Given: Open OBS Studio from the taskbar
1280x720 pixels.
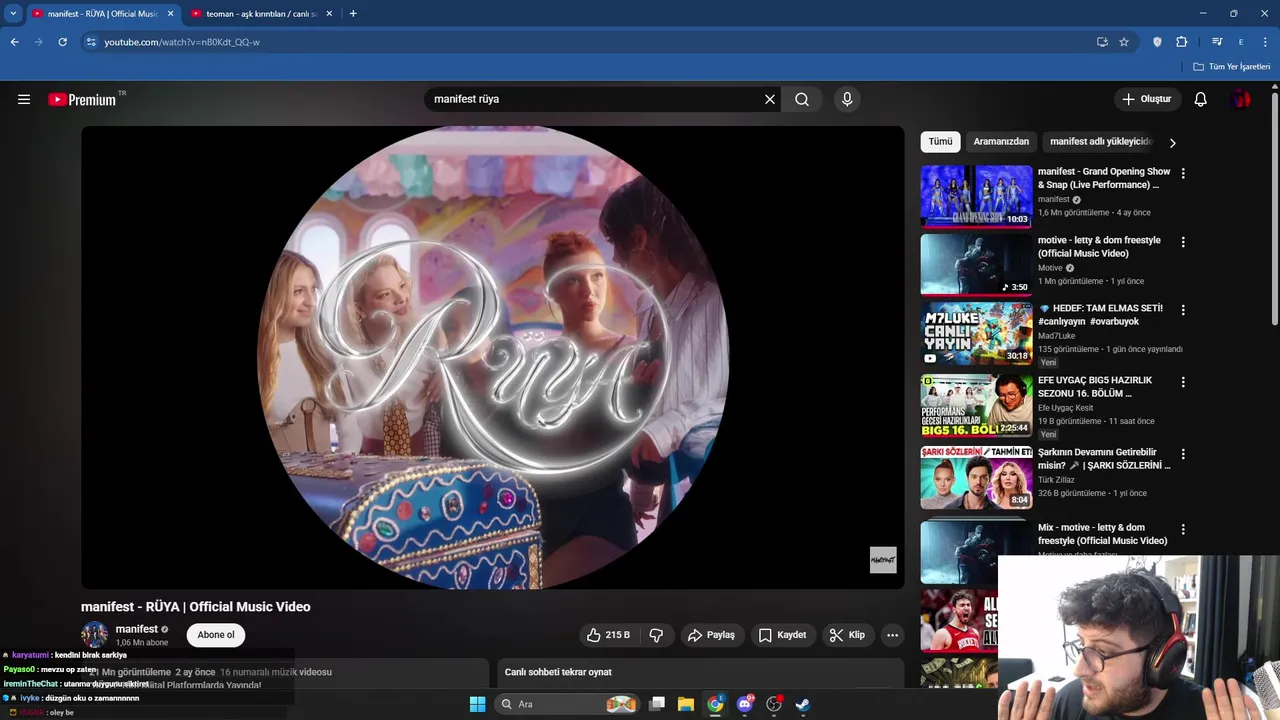Looking at the screenshot, I should (774, 704).
